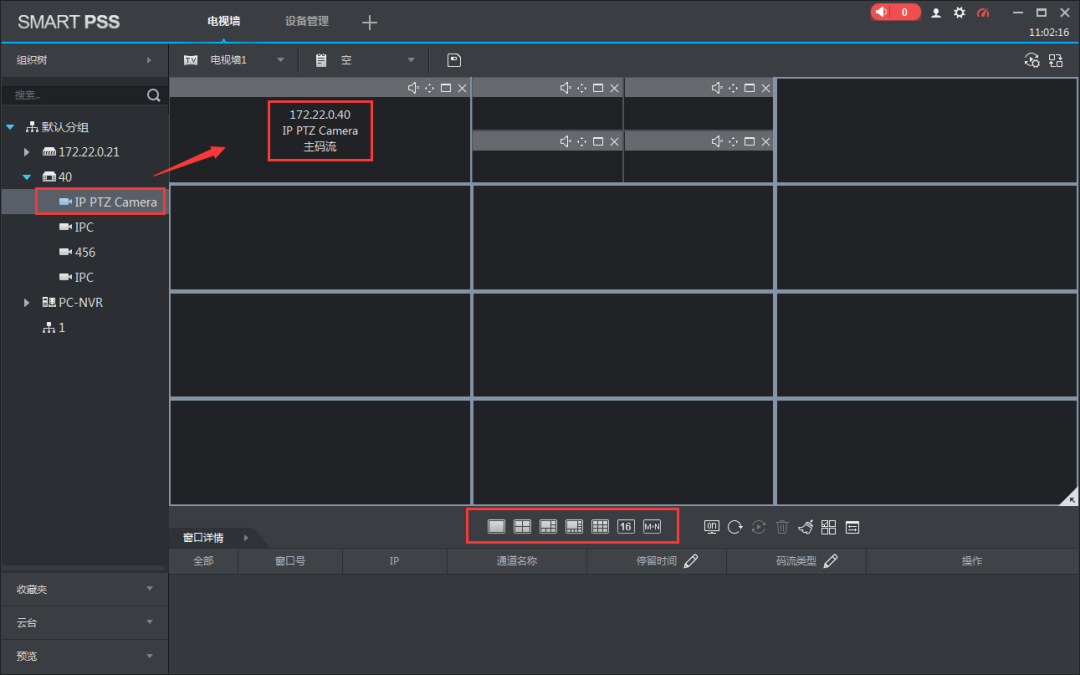Select single-window split layout
This screenshot has width=1080, height=675.
point(496,527)
